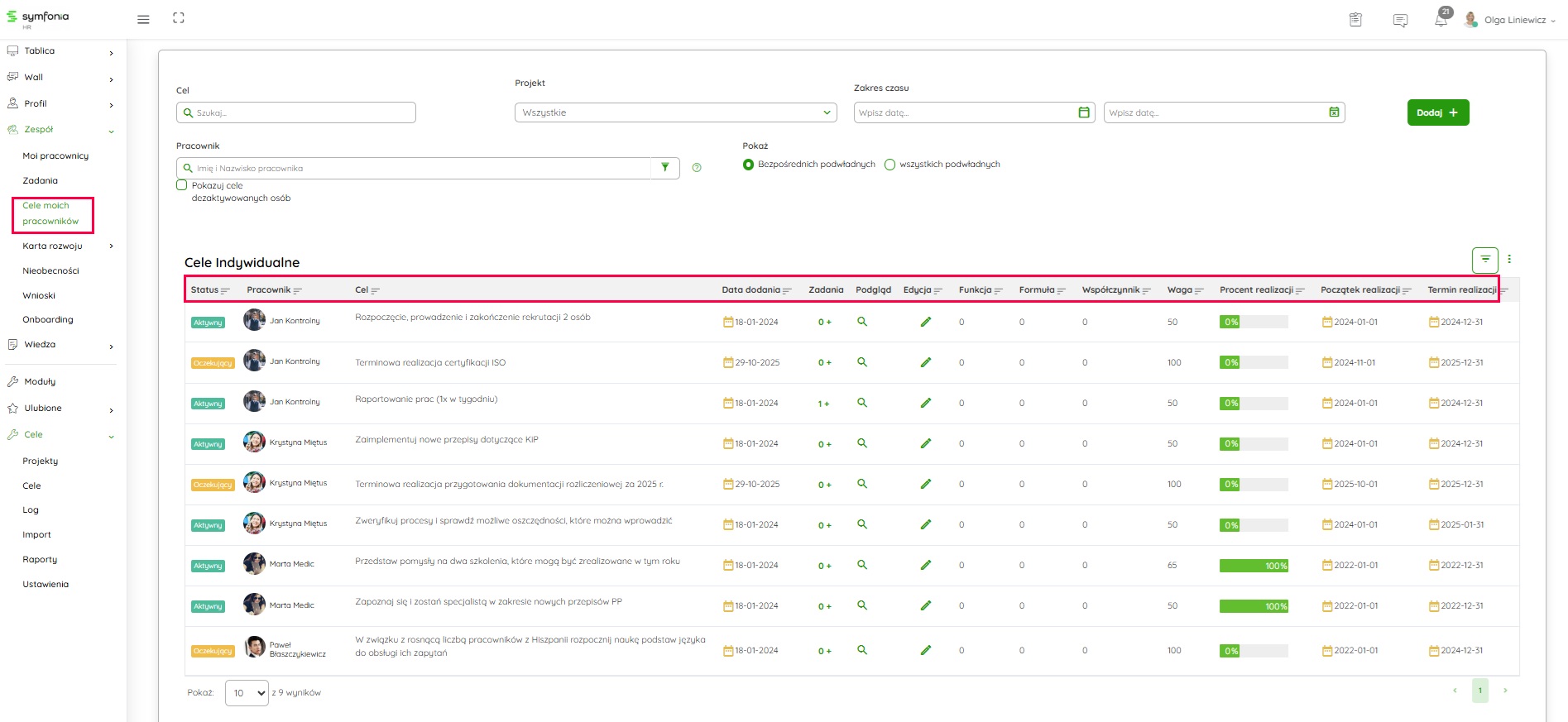Click the 100% progress bar of Marta Medic's first goal
This screenshot has height=722, width=1568.
(x=1253, y=566)
